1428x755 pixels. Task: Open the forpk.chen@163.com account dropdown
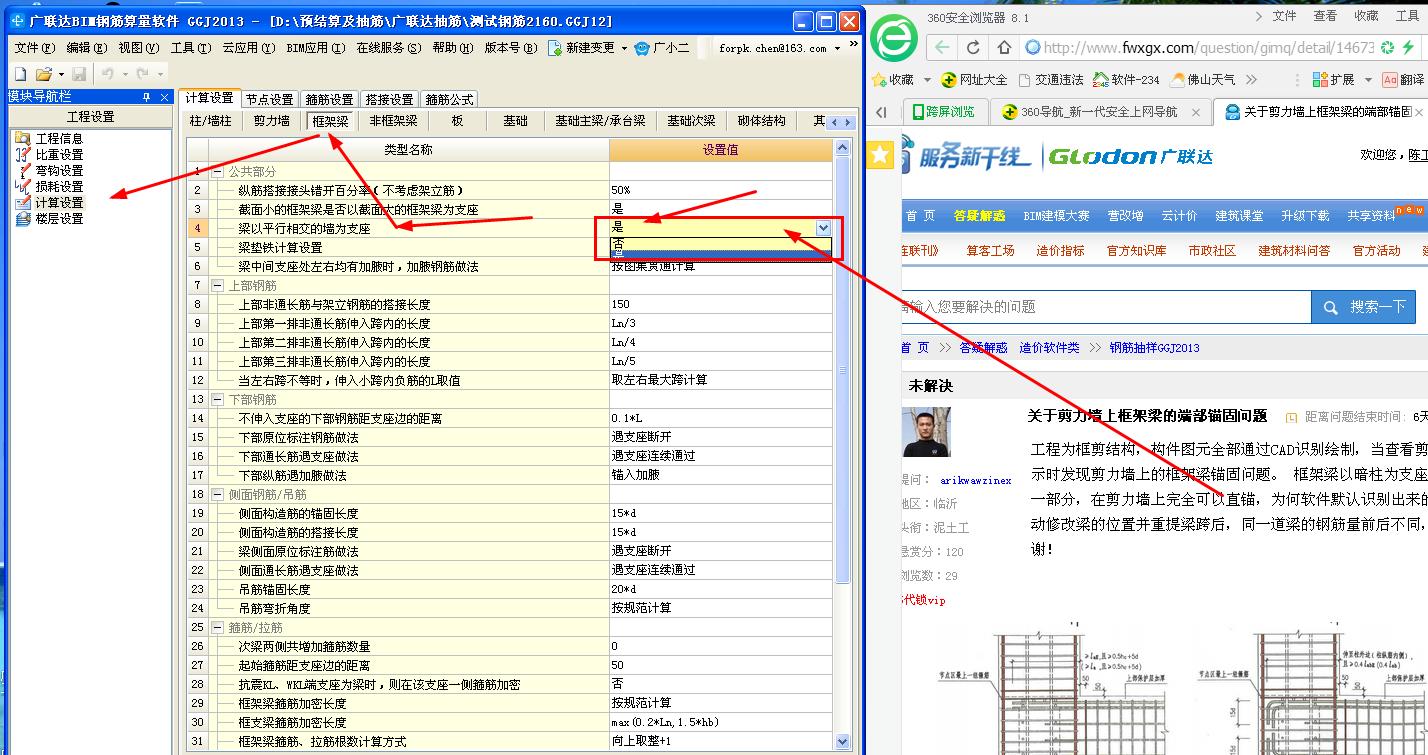pyautogui.click(x=839, y=48)
